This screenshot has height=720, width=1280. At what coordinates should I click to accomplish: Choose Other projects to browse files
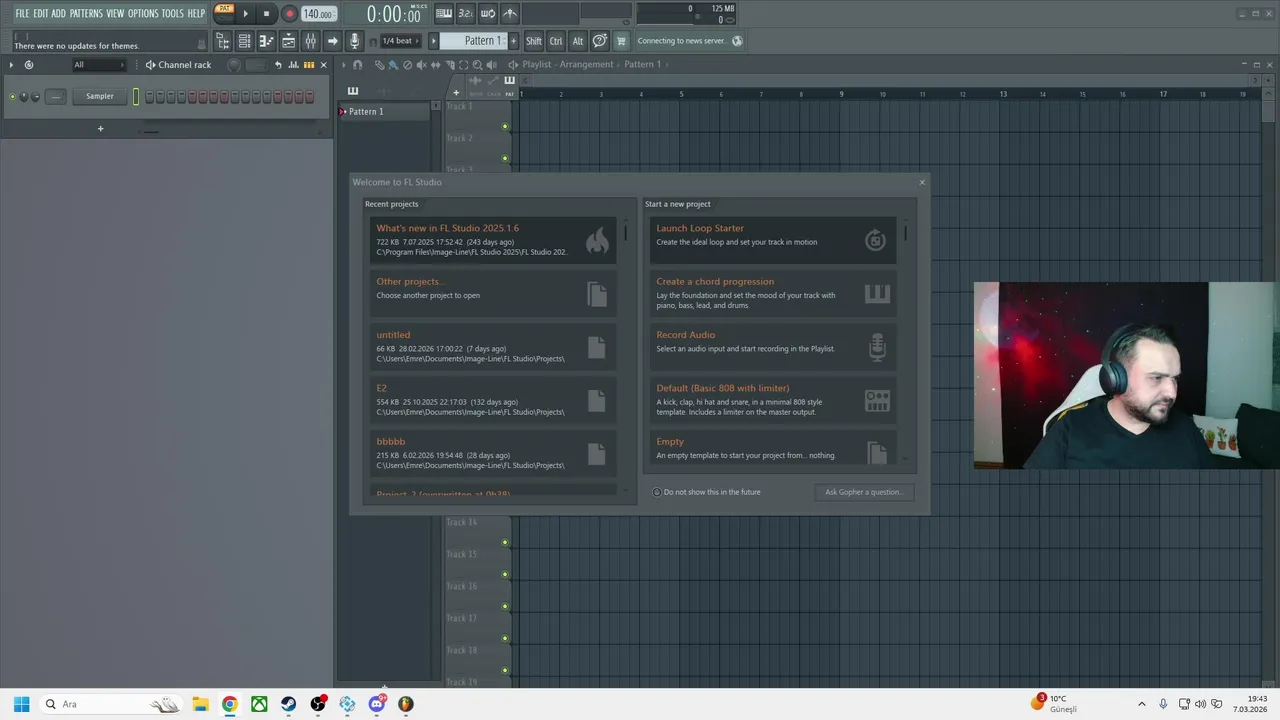pyautogui.click(x=492, y=293)
